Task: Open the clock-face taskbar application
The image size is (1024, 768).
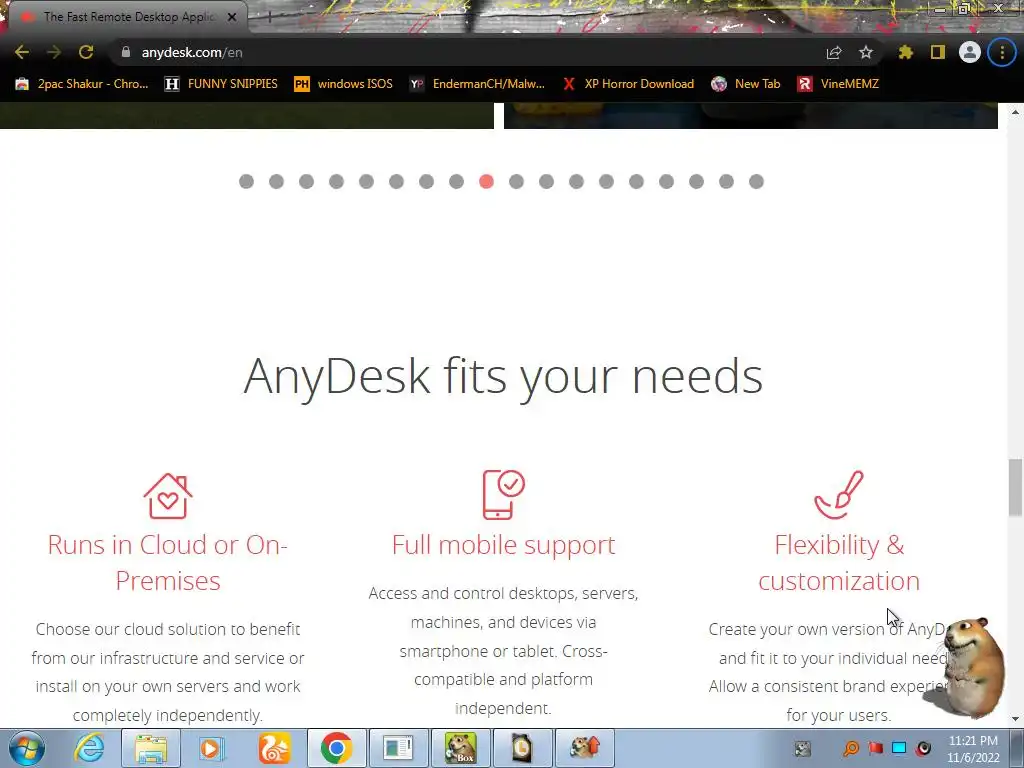Action: click(522, 748)
